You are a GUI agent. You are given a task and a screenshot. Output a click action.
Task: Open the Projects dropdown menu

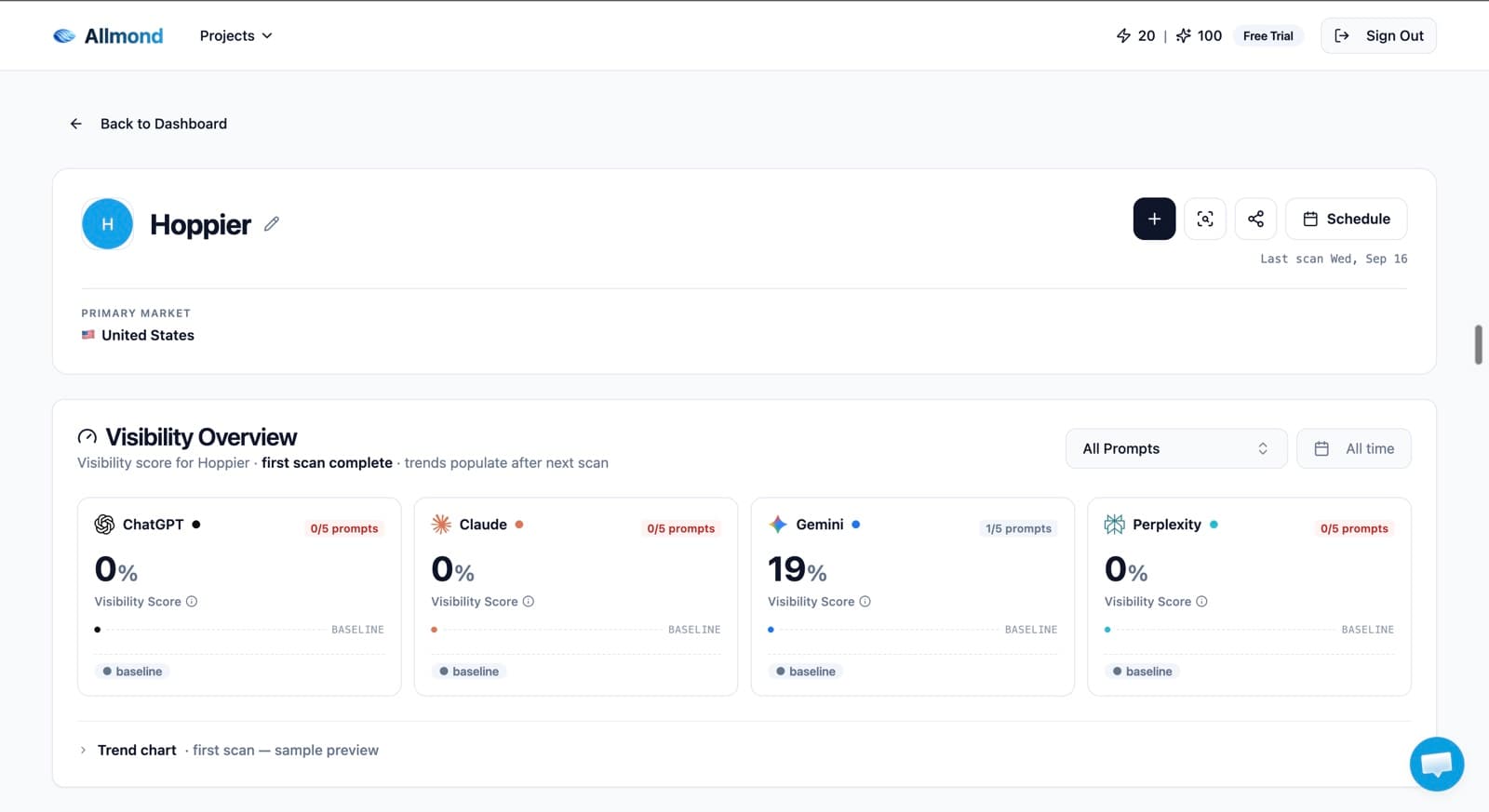[x=236, y=35]
